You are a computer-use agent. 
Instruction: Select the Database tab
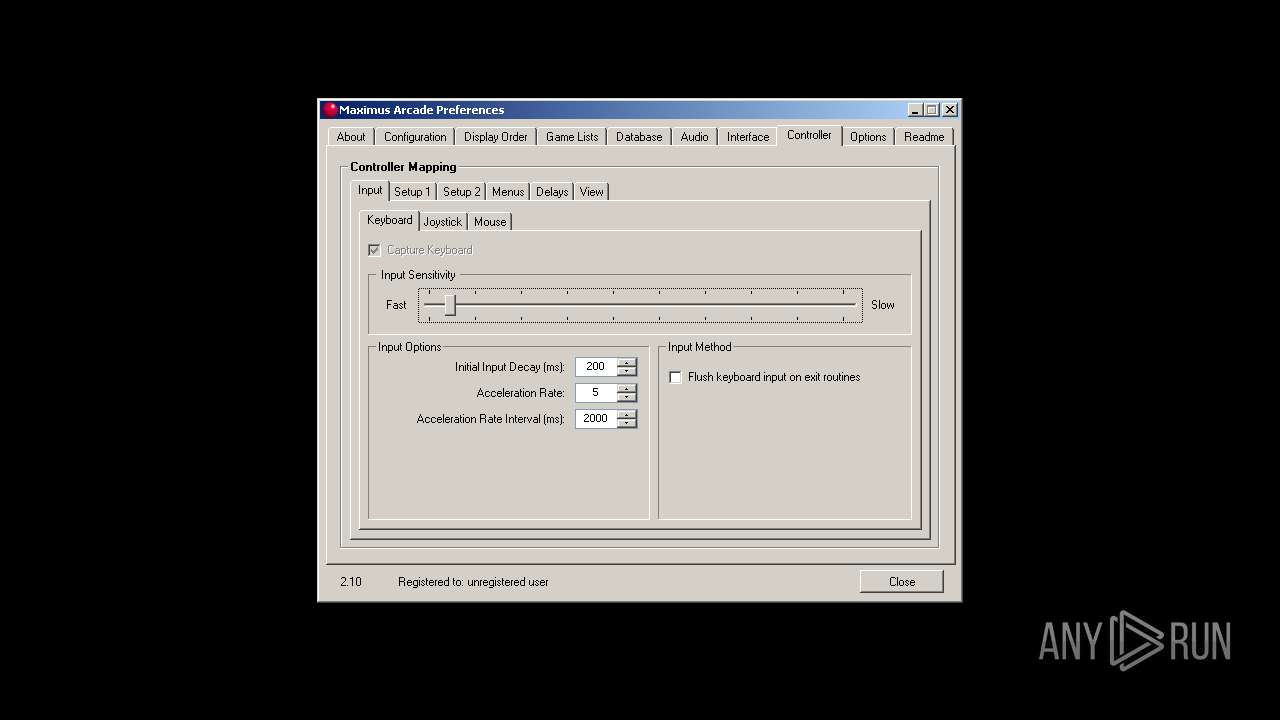coord(639,137)
